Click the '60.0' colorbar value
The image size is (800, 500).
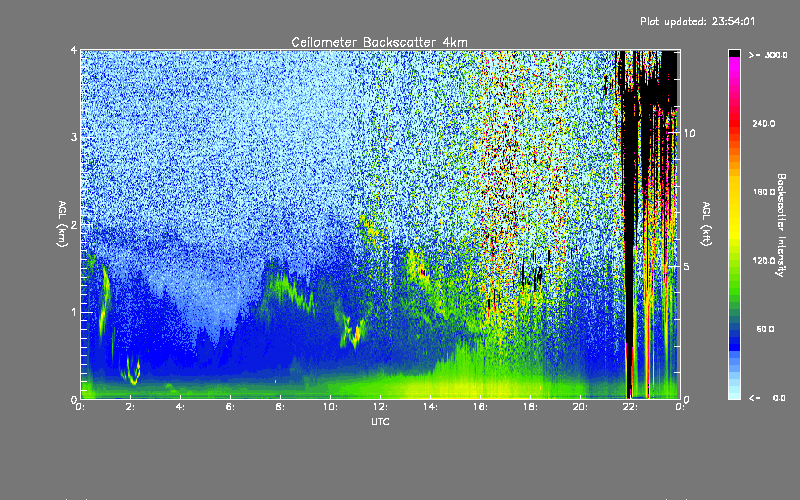(765, 329)
